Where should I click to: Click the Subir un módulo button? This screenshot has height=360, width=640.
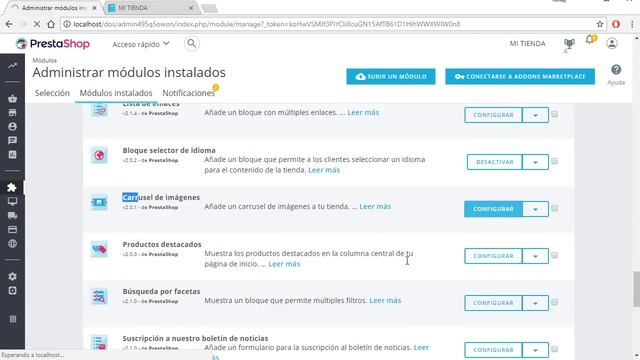391,76
